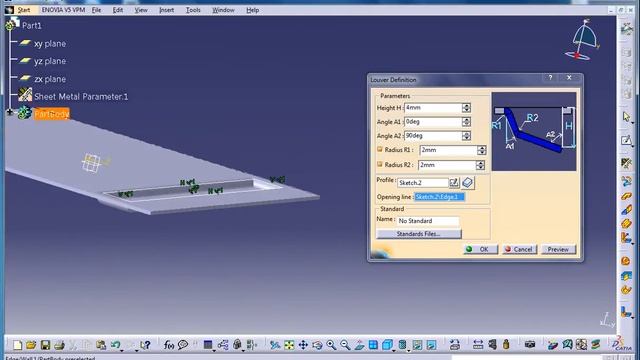Click the Profile Sketch.2 field

point(423,183)
